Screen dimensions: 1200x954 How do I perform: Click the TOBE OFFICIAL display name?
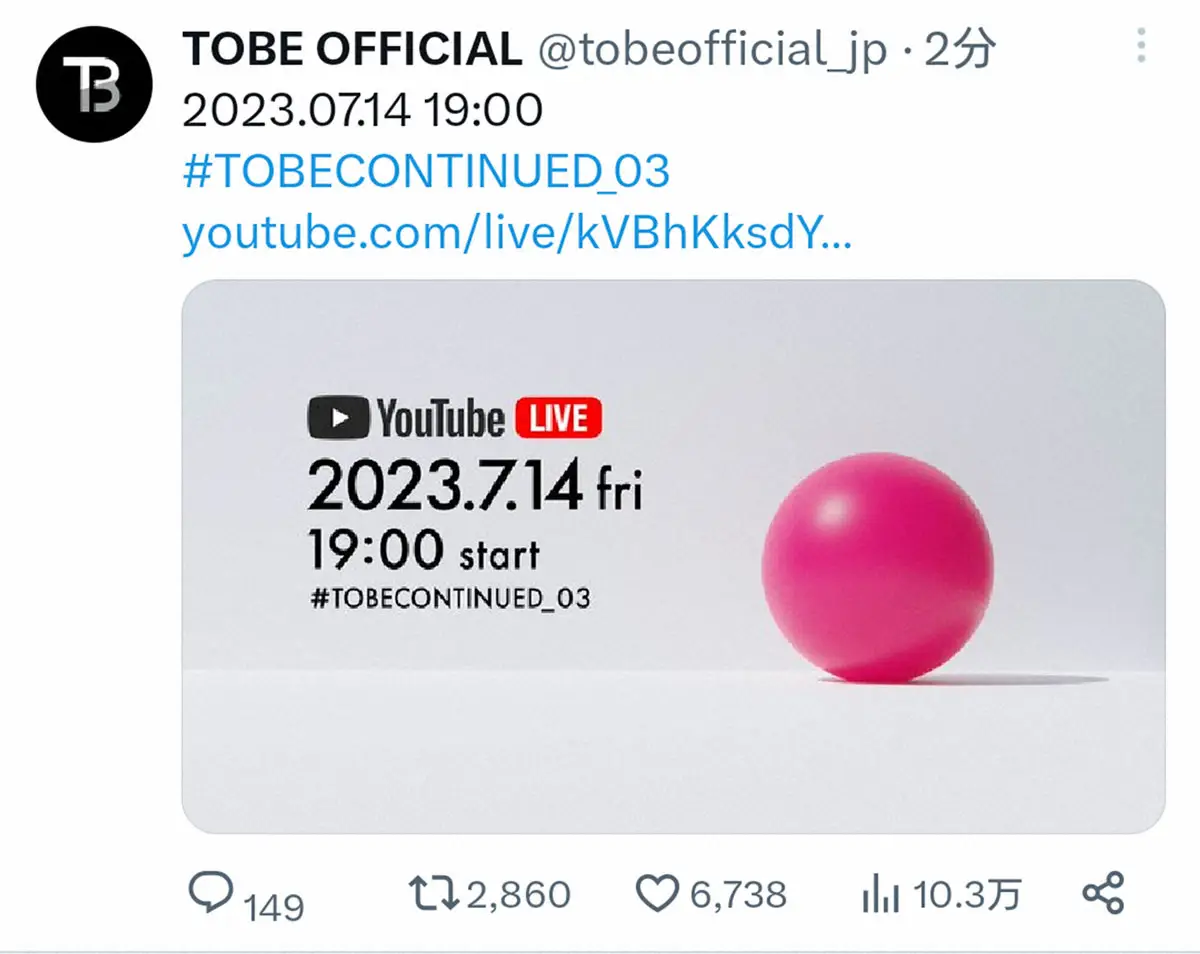(x=352, y=51)
